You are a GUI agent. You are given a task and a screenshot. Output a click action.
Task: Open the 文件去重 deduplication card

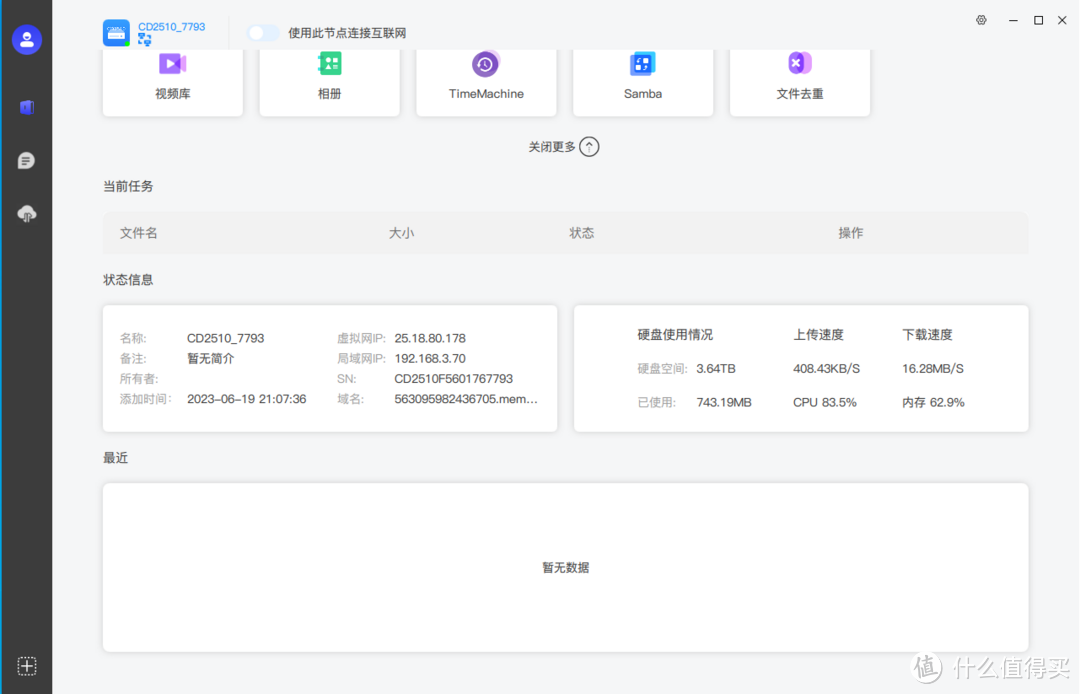pos(800,82)
